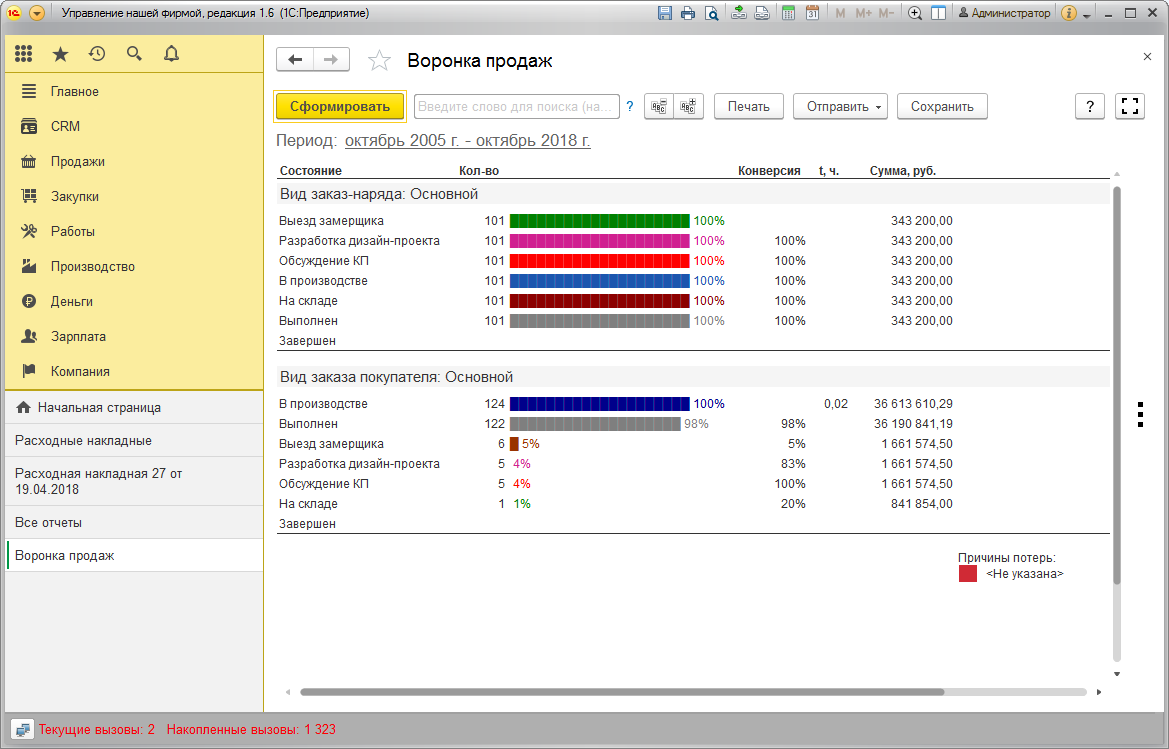The width and height of the screenshot is (1169, 749).
Task: Toggle full screen mode for the report
Action: [x=1129, y=107]
